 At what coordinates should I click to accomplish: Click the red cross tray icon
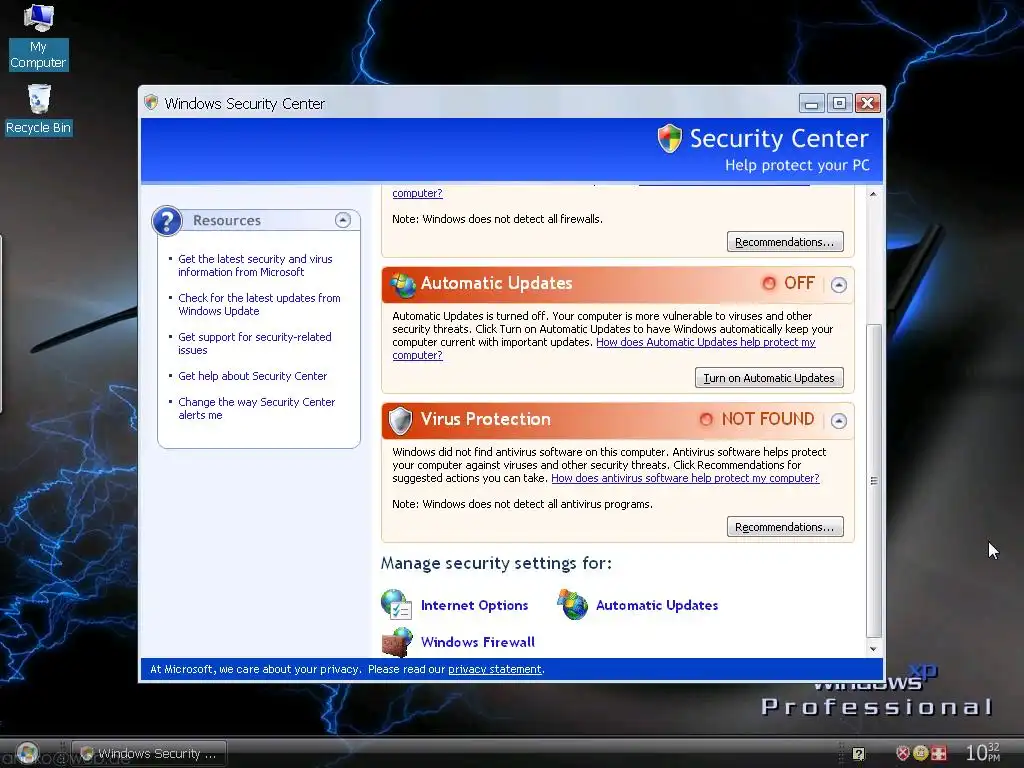(x=938, y=753)
